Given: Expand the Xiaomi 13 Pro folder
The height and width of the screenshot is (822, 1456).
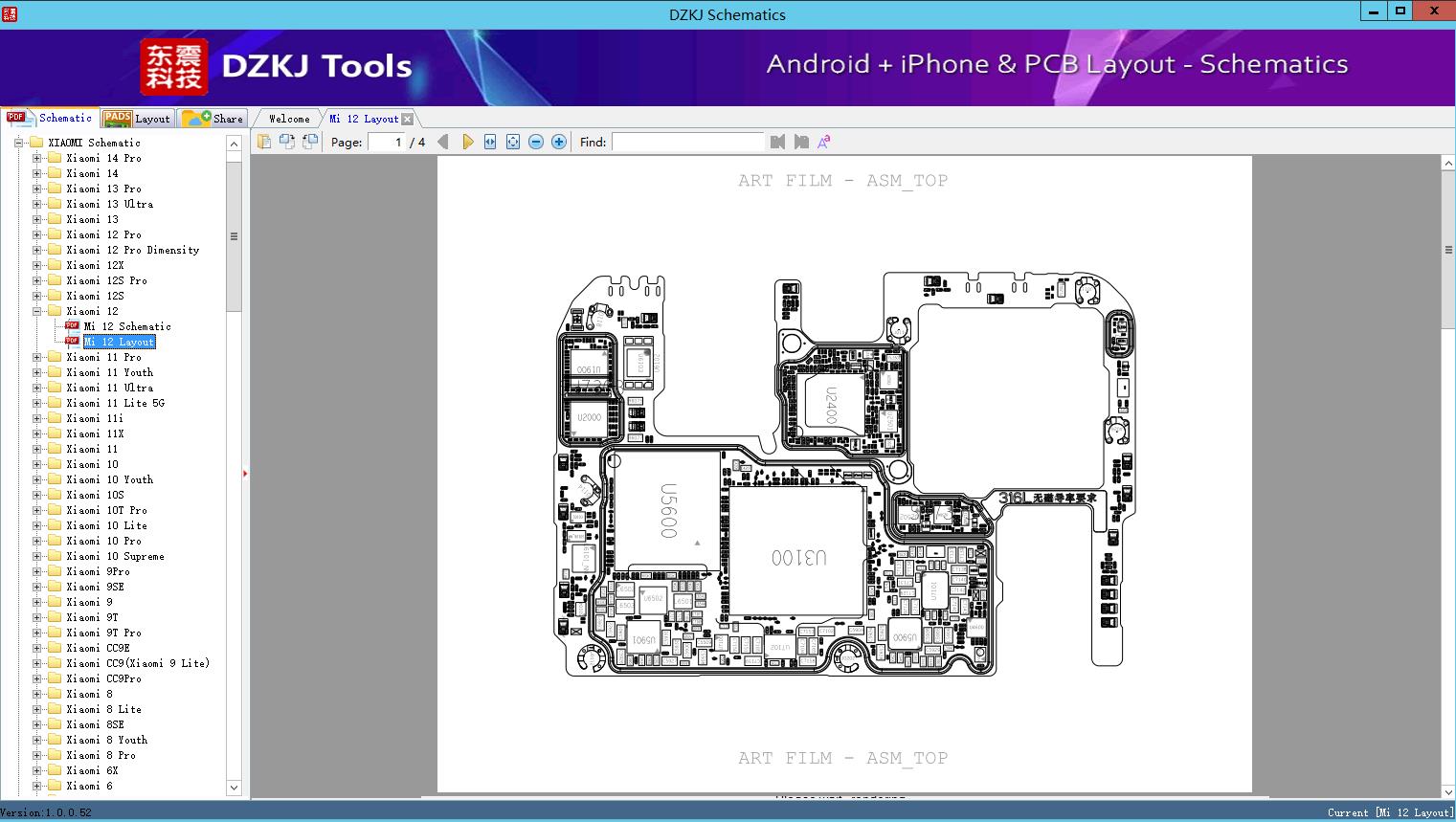Looking at the screenshot, I should point(36,189).
